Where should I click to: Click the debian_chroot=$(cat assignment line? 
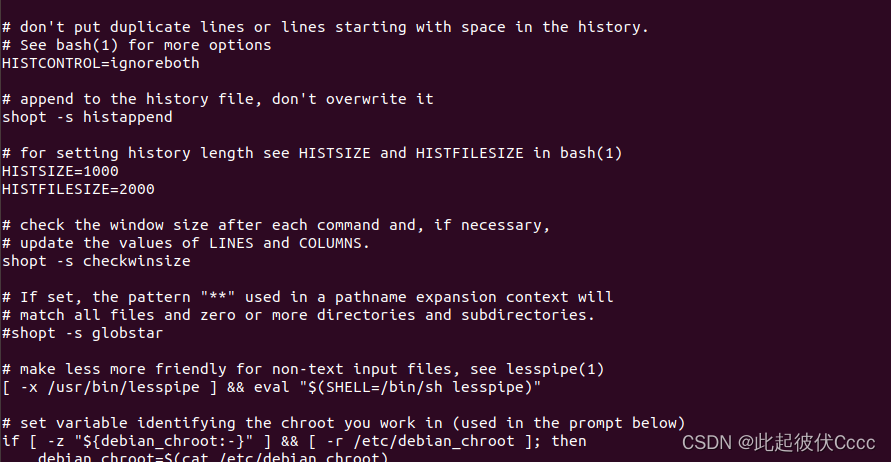coord(211,457)
